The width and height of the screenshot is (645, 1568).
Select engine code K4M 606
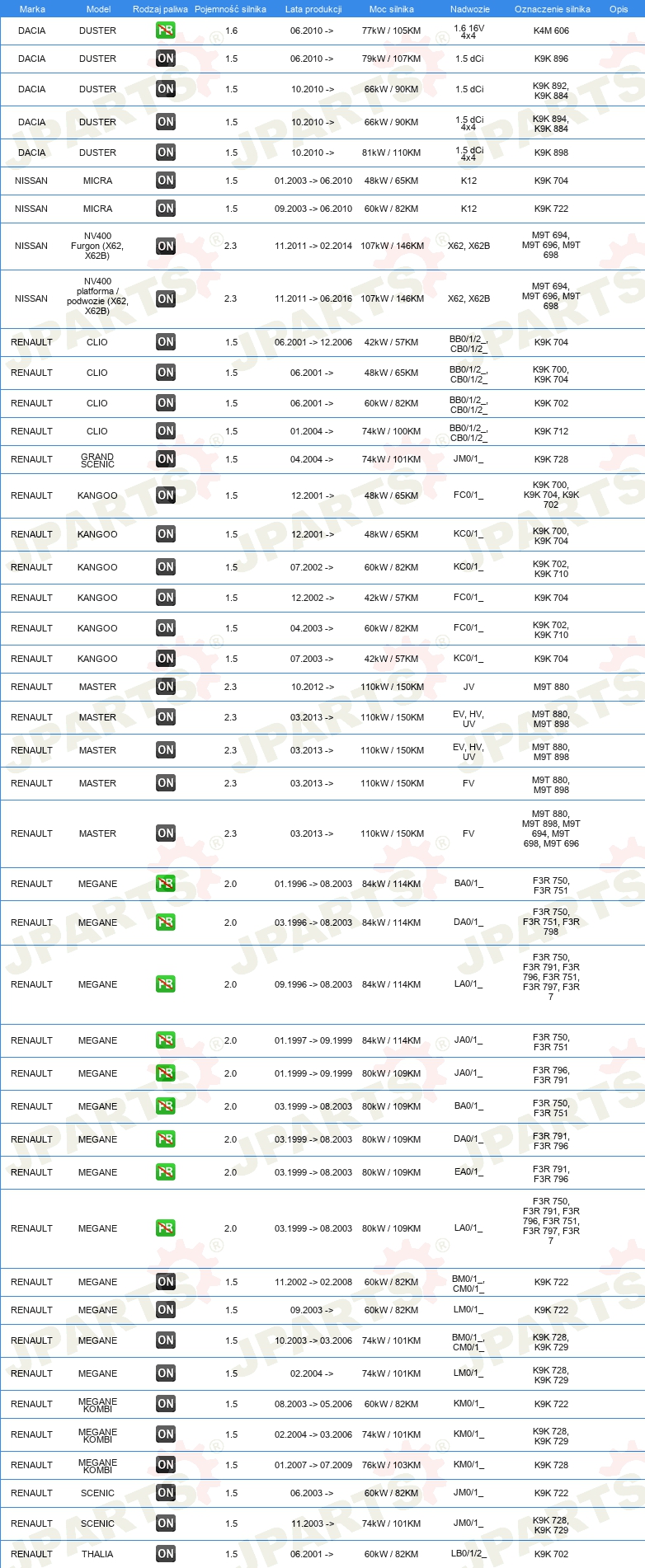[x=551, y=31]
